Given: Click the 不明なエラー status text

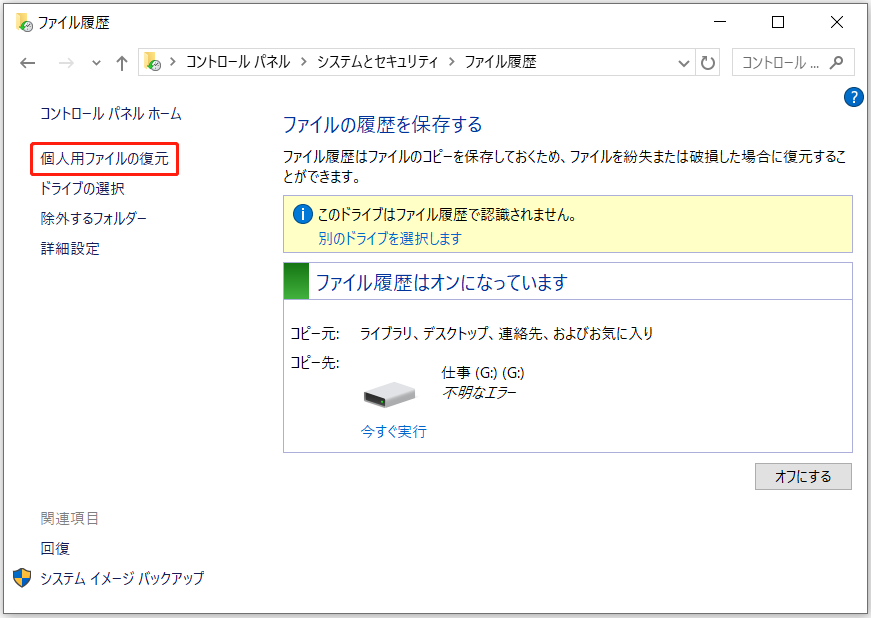Looking at the screenshot, I should click(479, 393).
